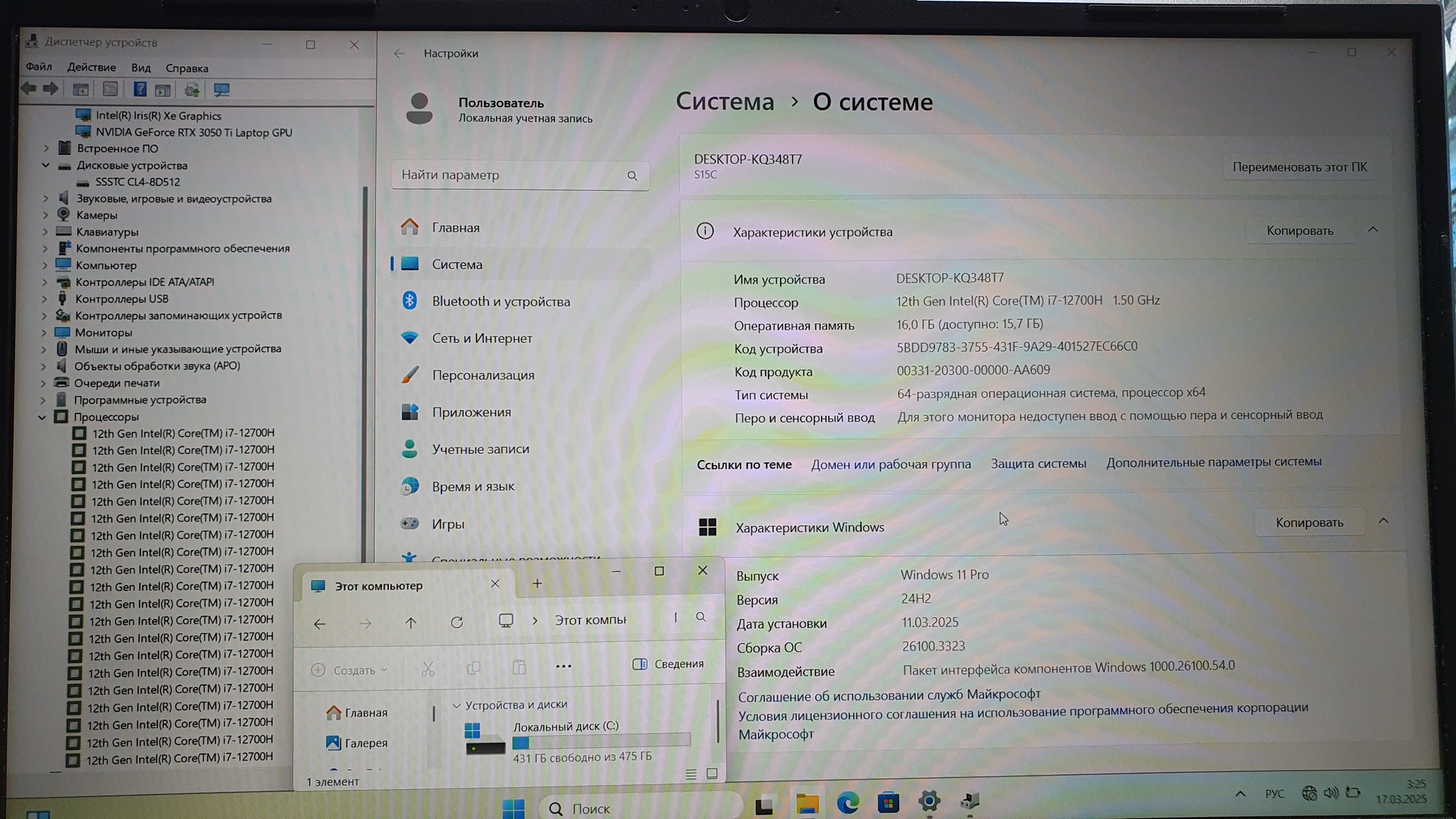Image resolution: width=1456 pixels, height=819 pixels.
Task: Open Microsoft Store from the taskbar
Action: tap(888, 803)
